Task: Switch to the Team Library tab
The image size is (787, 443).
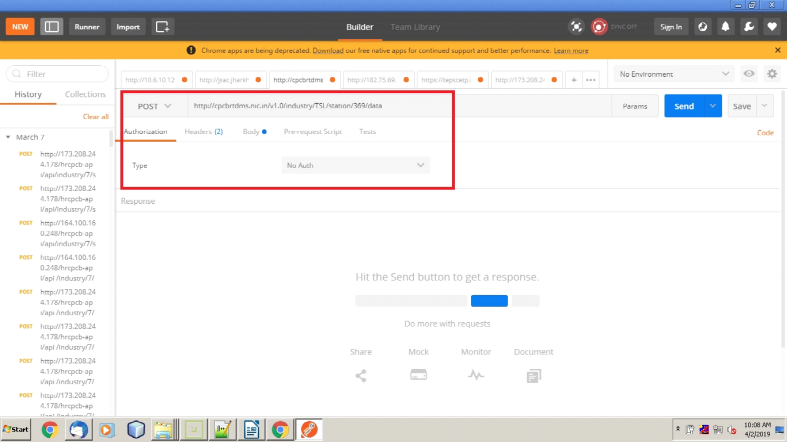Action: (x=415, y=27)
